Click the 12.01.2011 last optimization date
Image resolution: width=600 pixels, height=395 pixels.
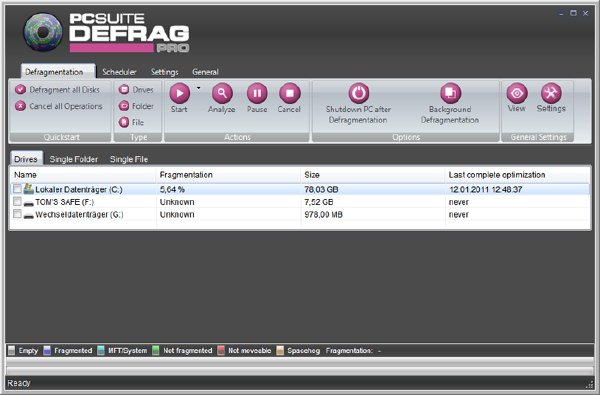pyautogui.click(x=486, y=189)
